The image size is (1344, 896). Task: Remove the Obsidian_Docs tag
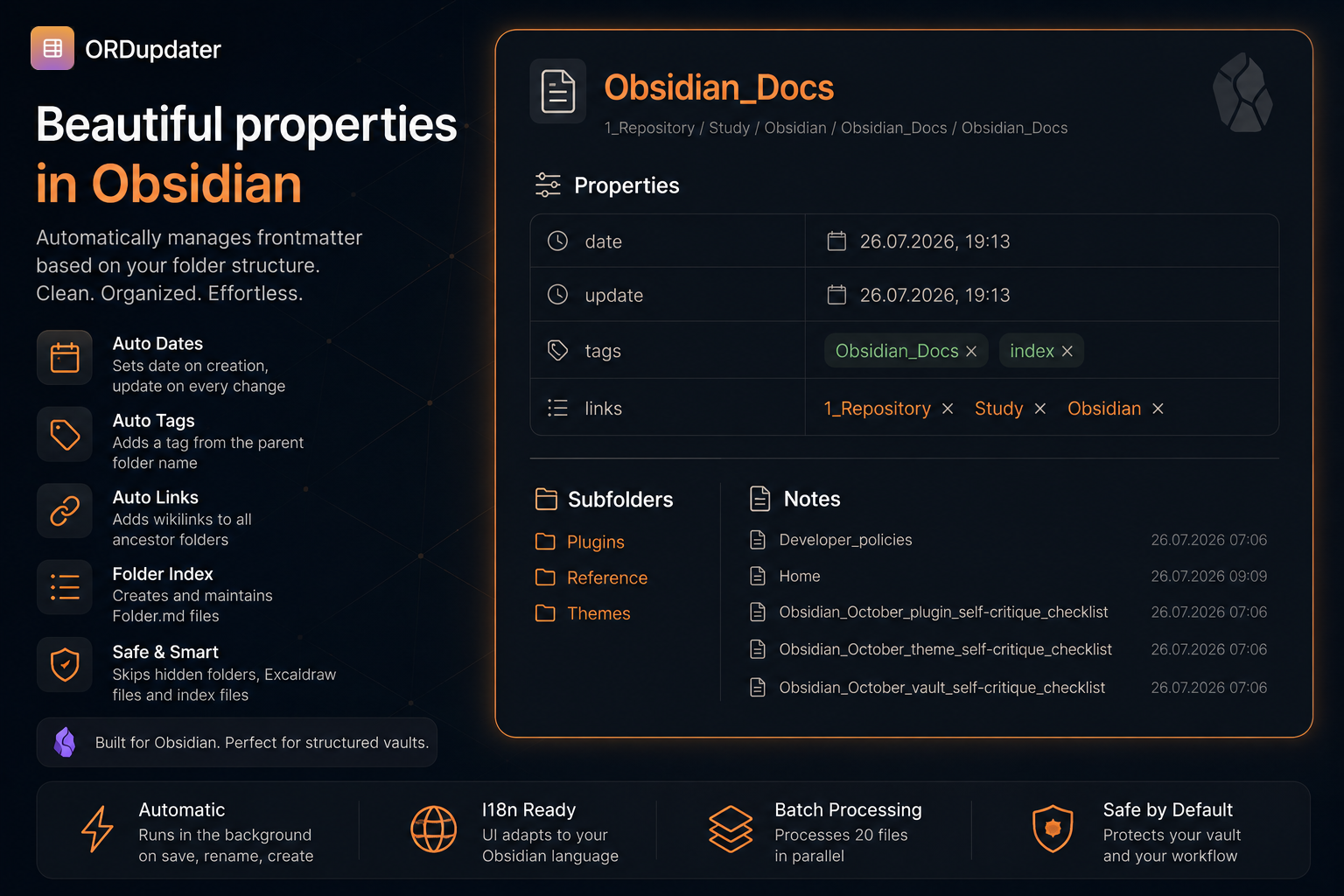point(971,351)
